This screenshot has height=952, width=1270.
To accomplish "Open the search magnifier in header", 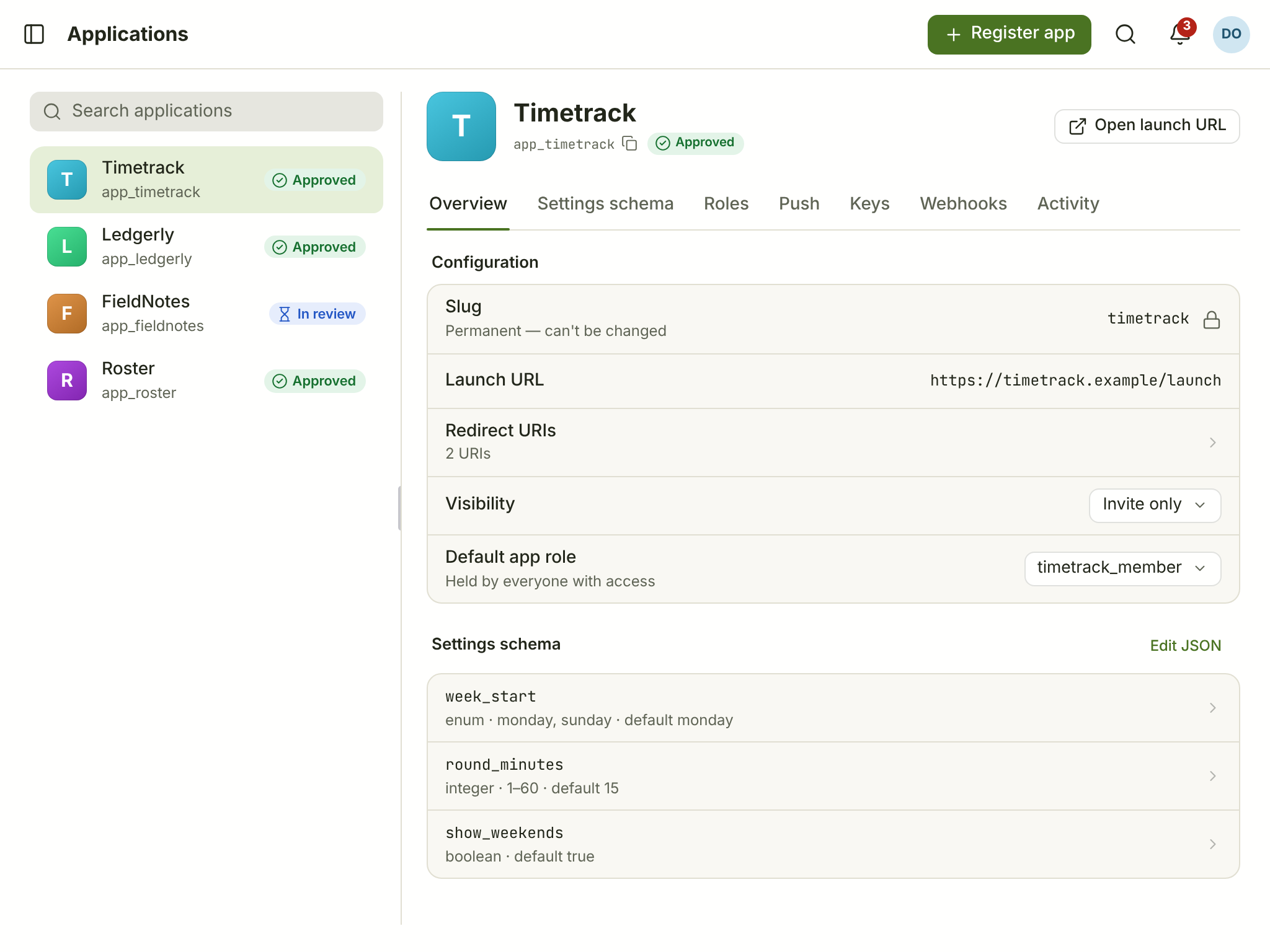I will (1126, 34).
